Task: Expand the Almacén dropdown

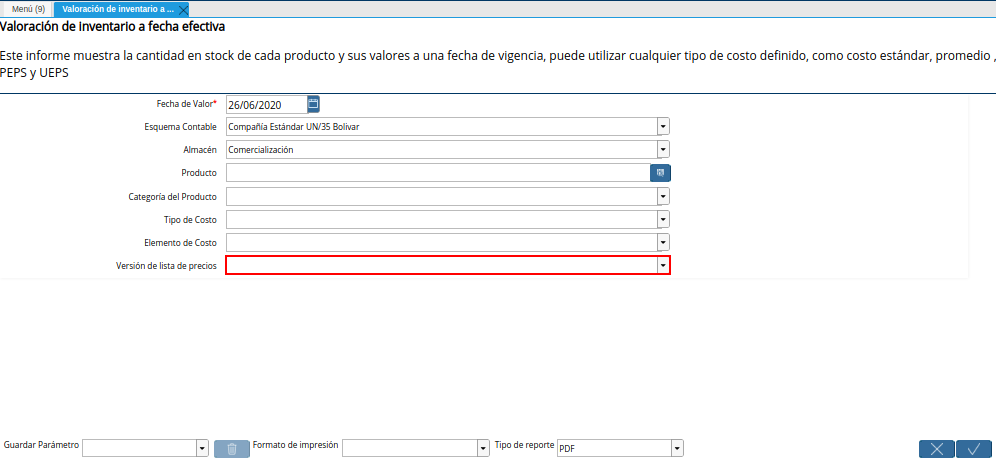Action: (663, 150)
